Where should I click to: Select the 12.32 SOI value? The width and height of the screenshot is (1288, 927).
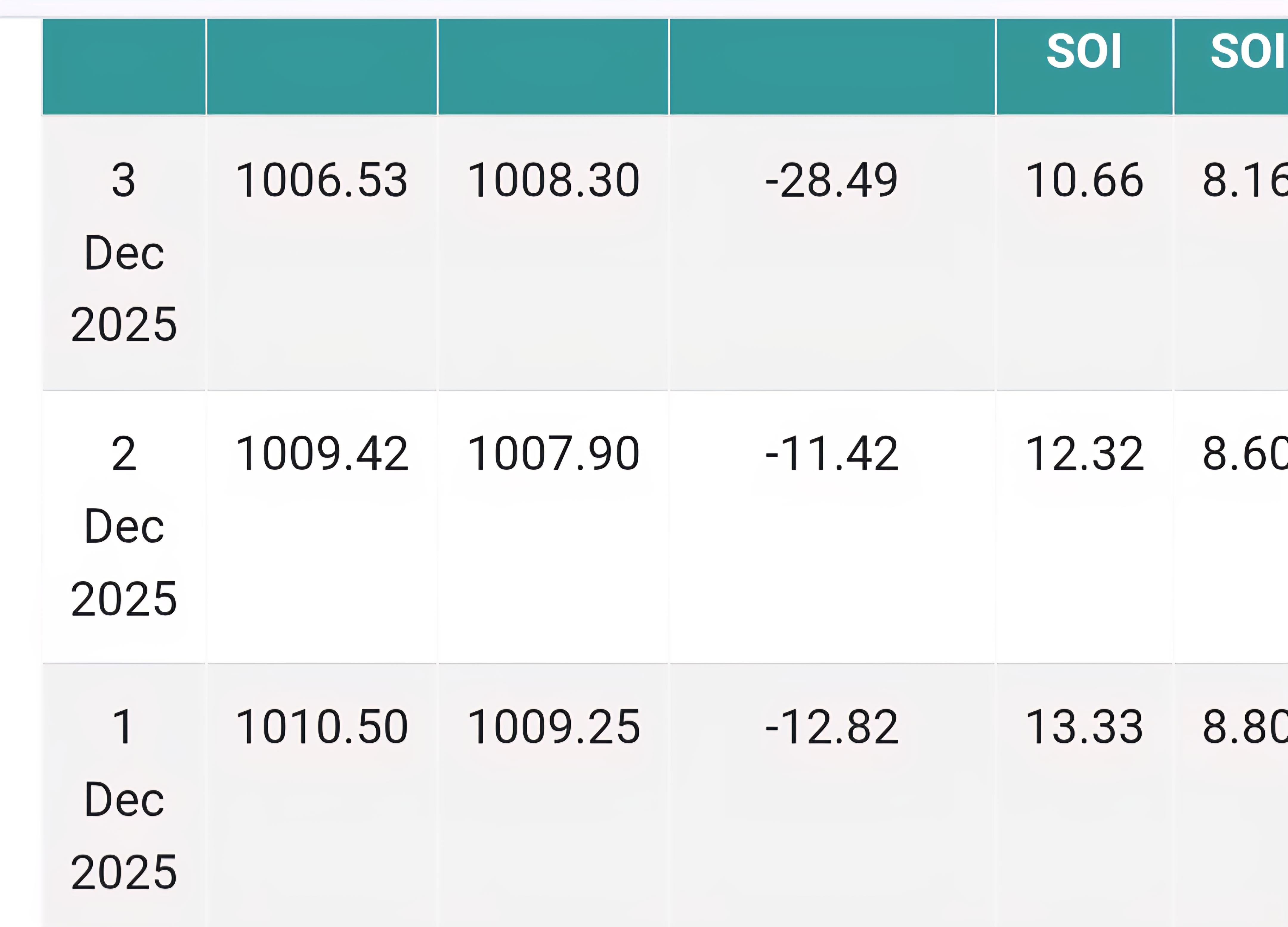(x=1083, y=454)
